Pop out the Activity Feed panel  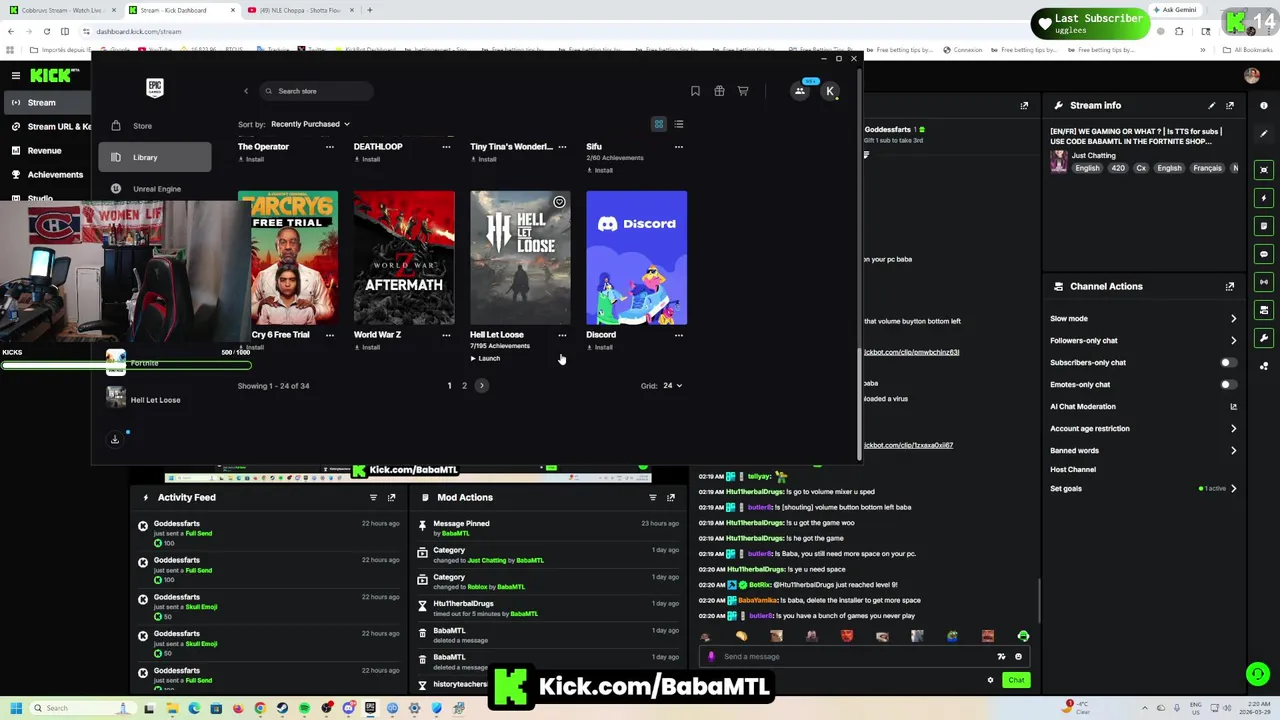pos(391,497)
